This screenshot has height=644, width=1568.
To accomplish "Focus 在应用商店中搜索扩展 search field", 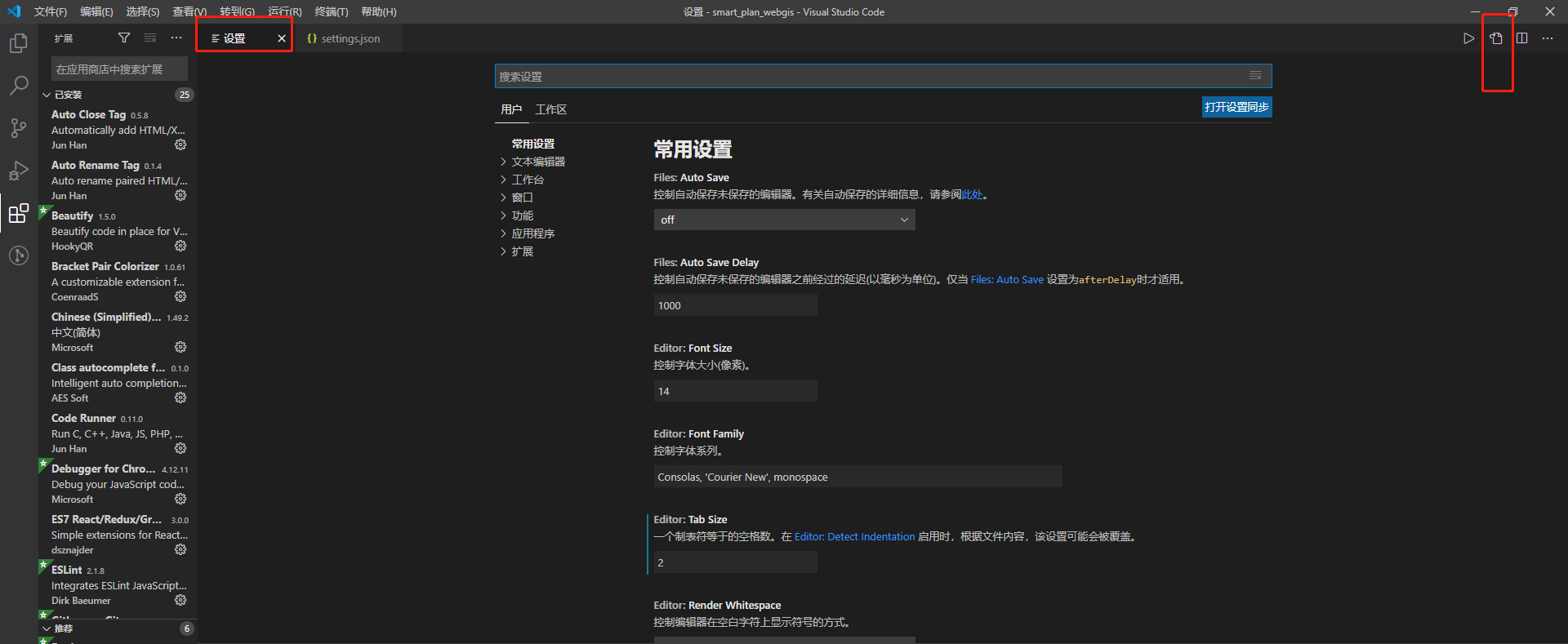I will pos(119,69).
